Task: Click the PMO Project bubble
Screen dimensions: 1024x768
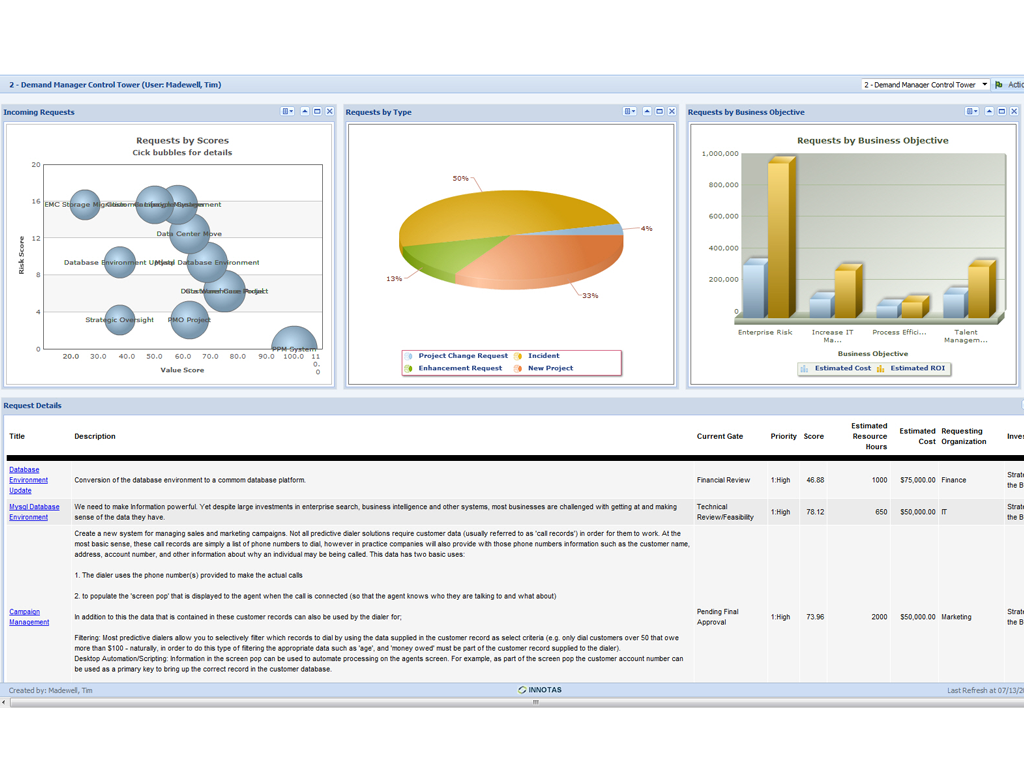Action: click(189, 320)
